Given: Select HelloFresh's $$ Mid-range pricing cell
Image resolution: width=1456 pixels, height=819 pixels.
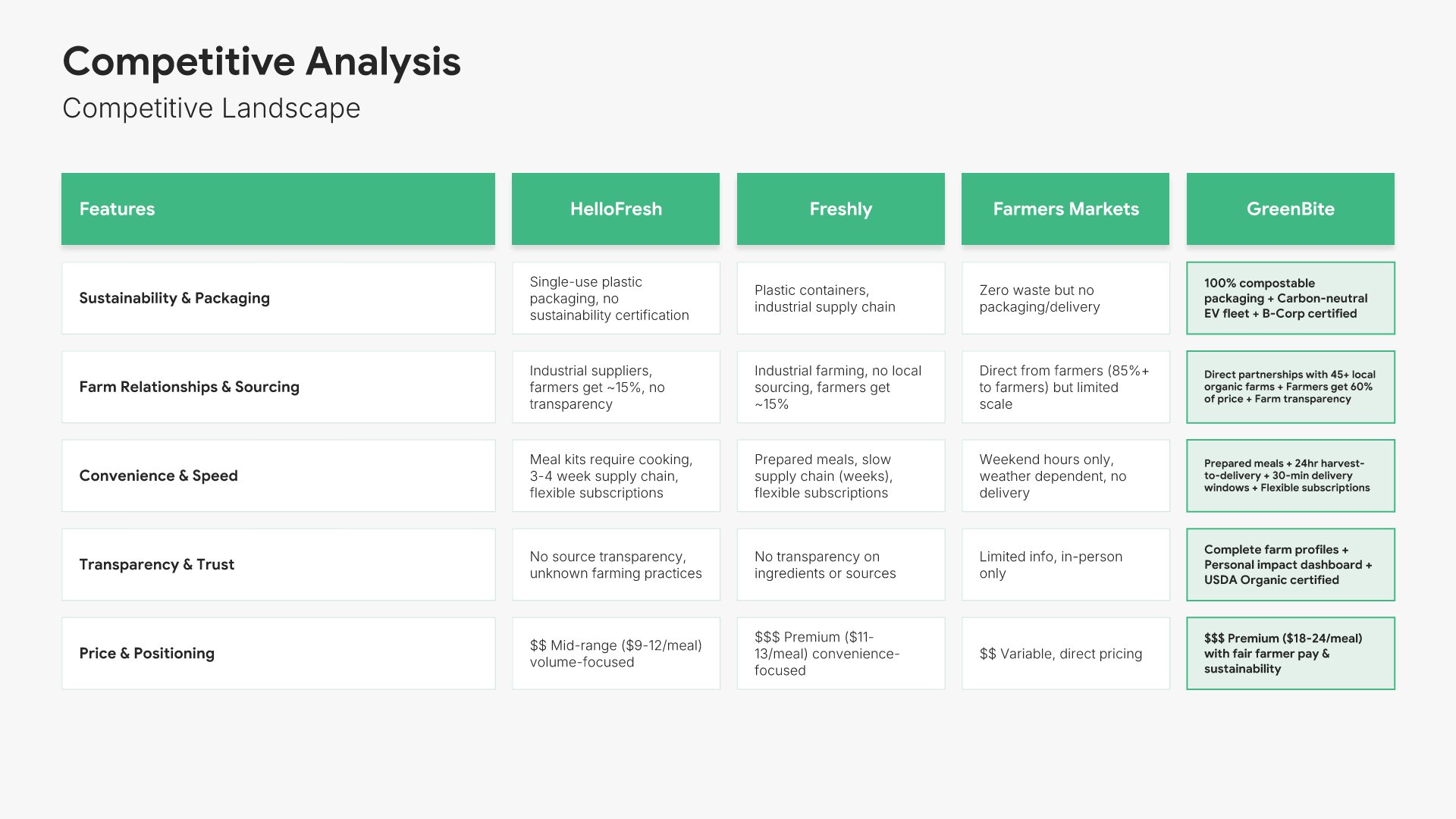Looking at the screenshot, I should point(616,653).
